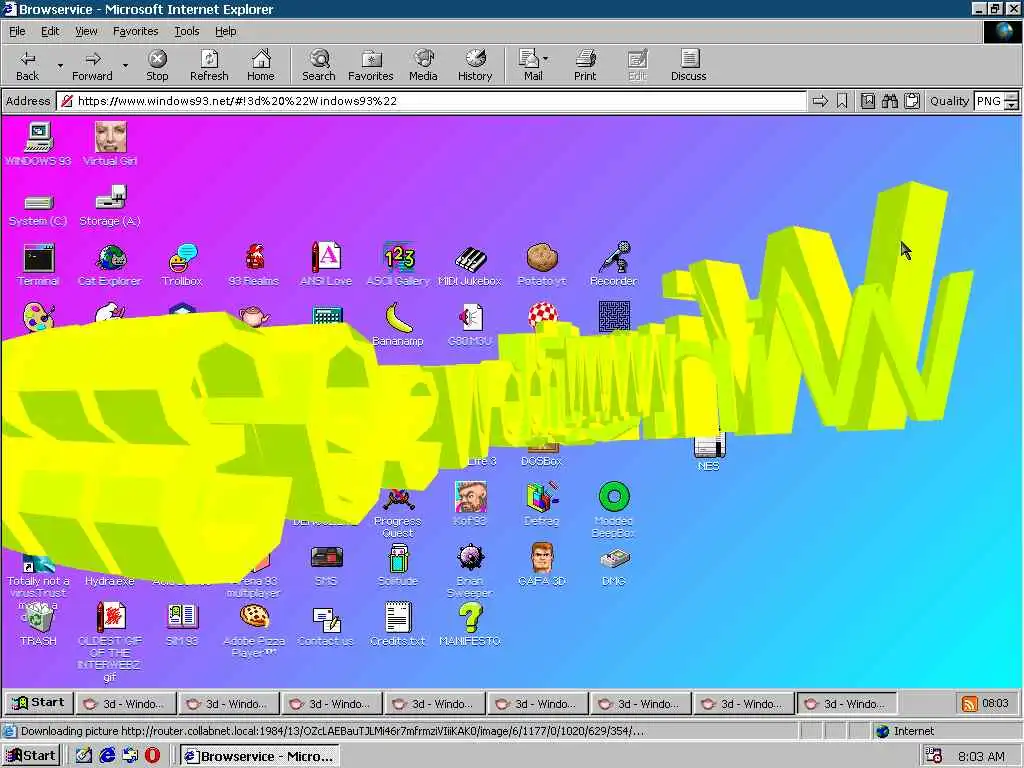Stop the page loading
This screenshot has height=768, width=1024.
click(x=157, y=65)
